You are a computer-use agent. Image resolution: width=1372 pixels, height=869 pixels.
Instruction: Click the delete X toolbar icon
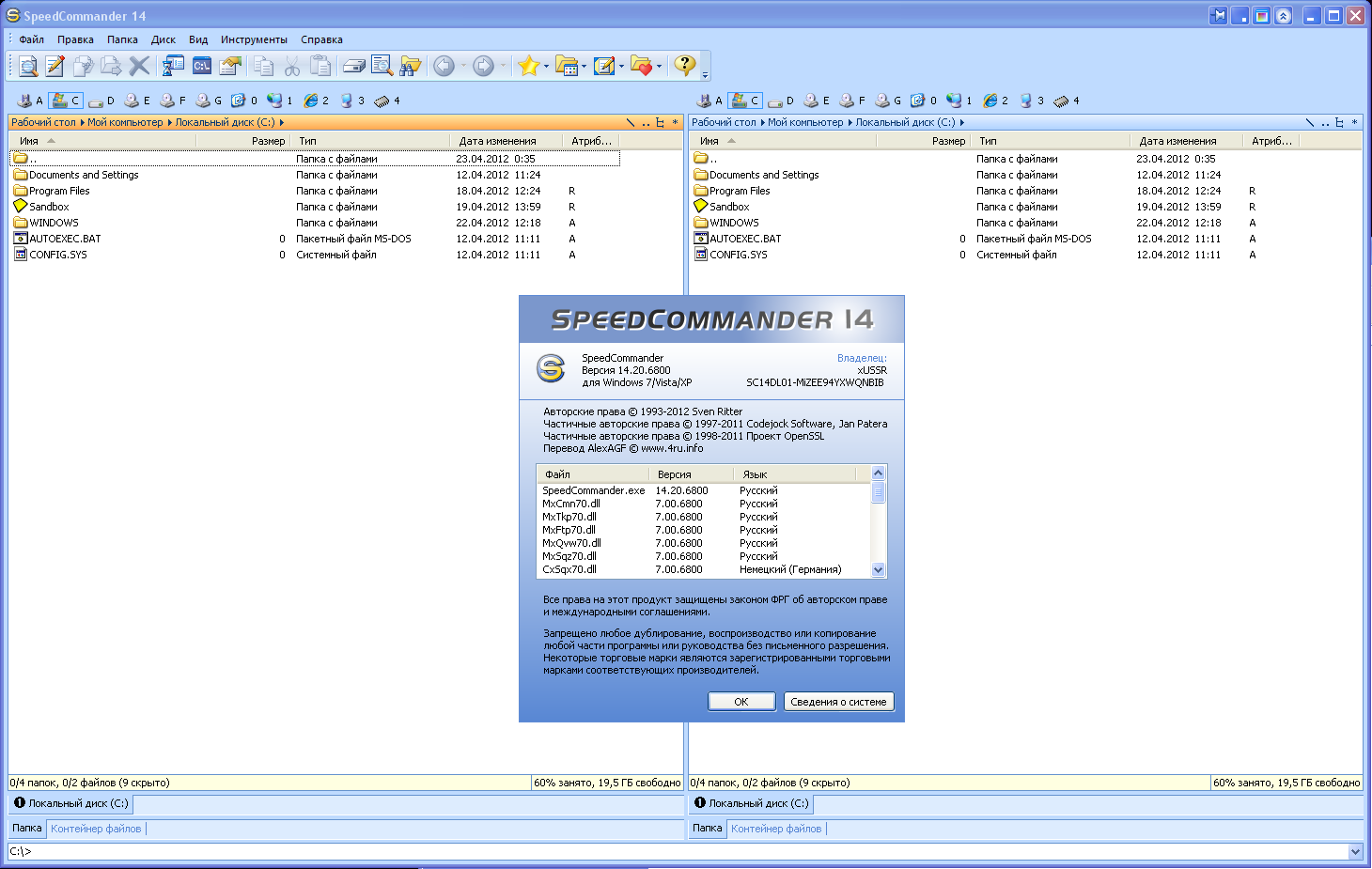tap(139, 66)
